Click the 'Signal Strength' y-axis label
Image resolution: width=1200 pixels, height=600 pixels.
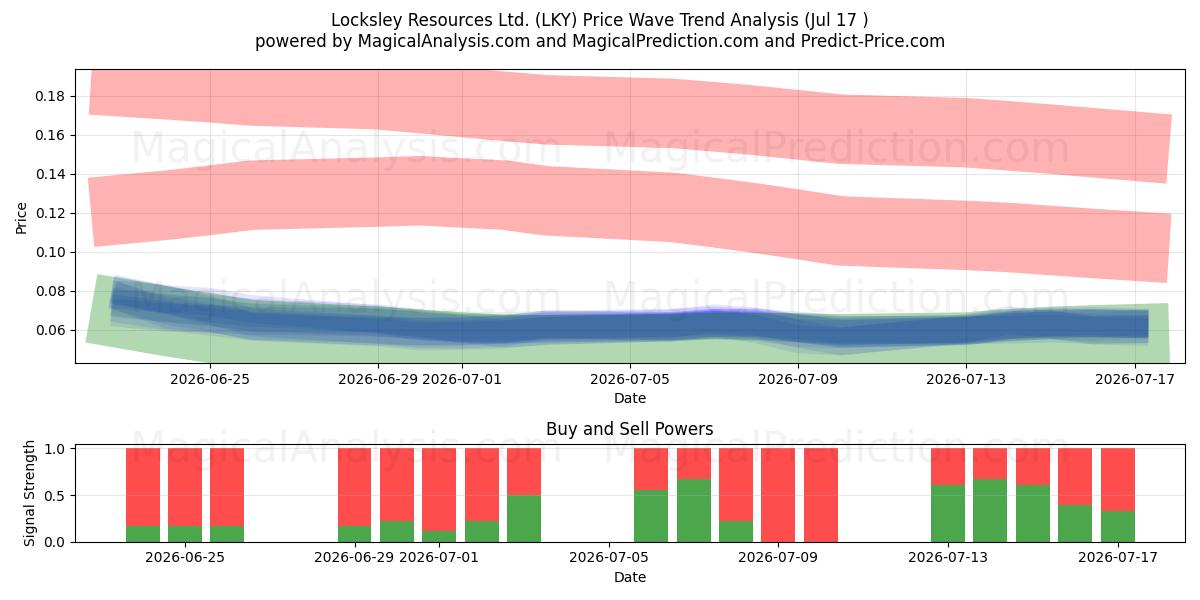pyautogui.click(x=30, y=493)
